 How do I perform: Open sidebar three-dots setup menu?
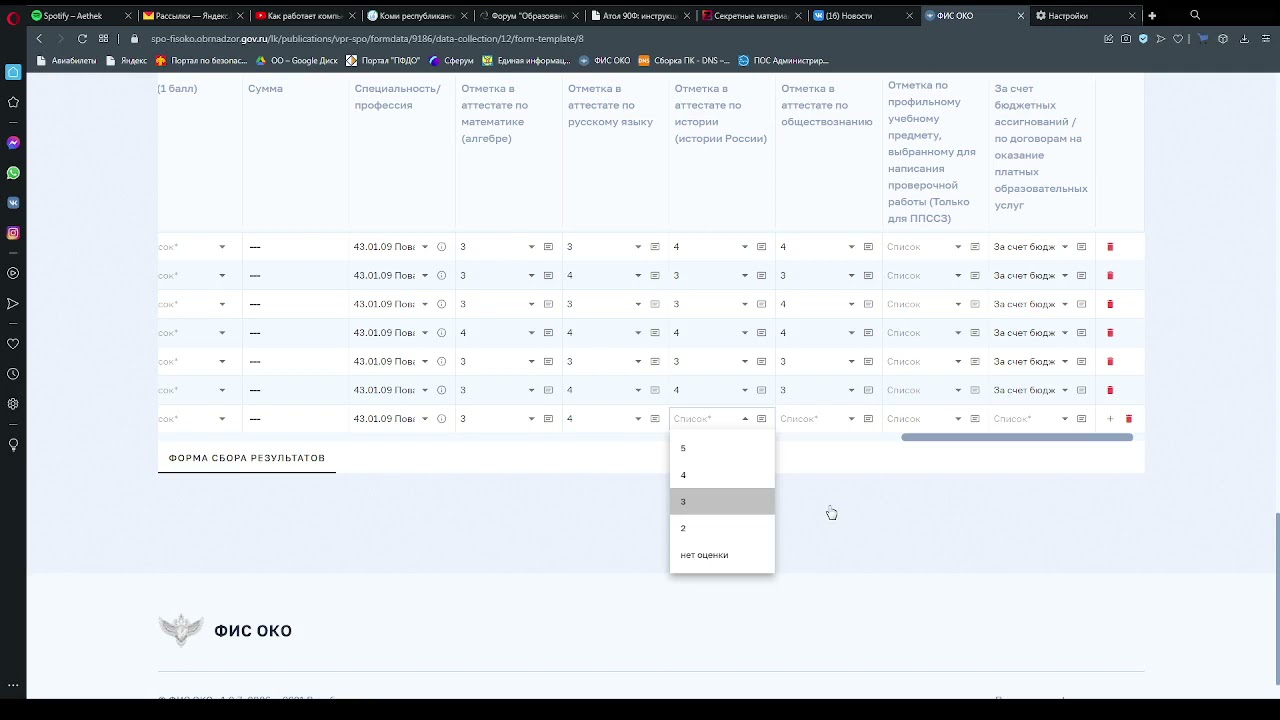[13, 685]
